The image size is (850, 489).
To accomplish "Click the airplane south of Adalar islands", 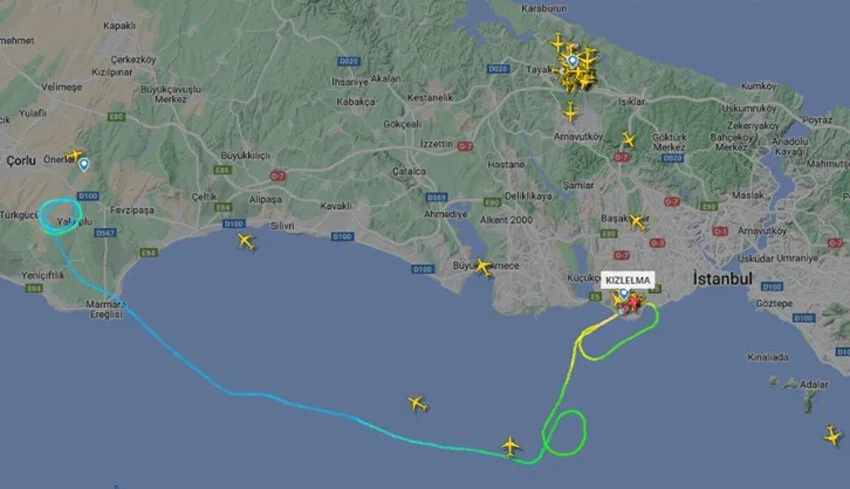I will click(832, 436).
